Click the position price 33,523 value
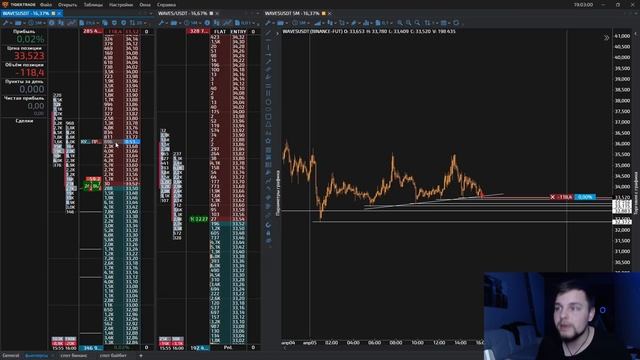 [x=29, y=56]
